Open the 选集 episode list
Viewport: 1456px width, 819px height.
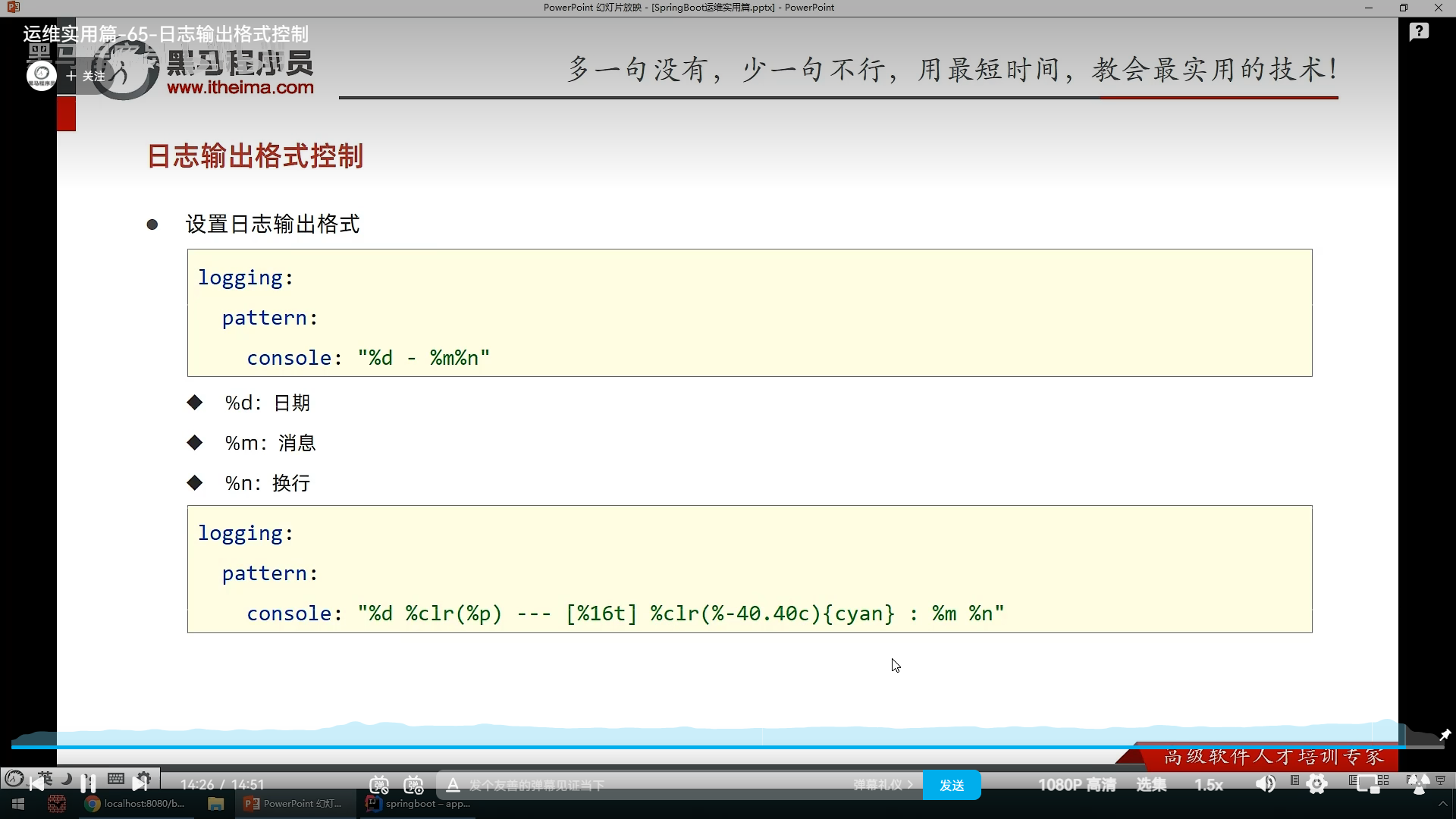point(1151,785)
